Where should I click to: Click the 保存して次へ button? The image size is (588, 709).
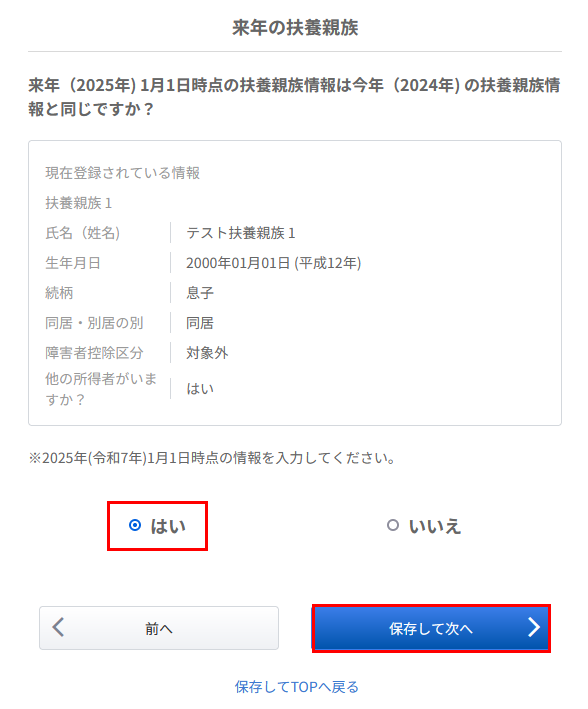431,628
